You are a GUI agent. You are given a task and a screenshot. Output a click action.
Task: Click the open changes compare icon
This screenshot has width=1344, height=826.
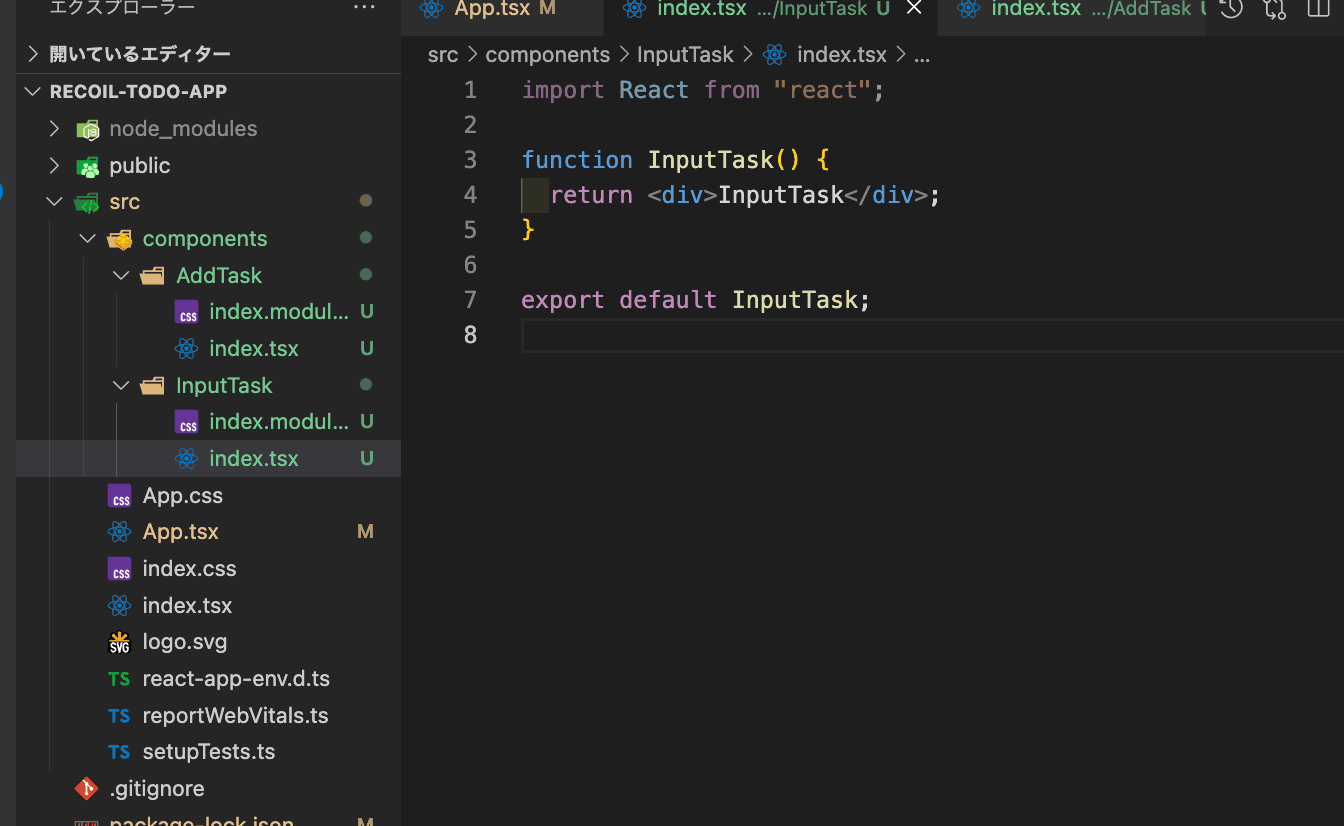(1275, 9)
